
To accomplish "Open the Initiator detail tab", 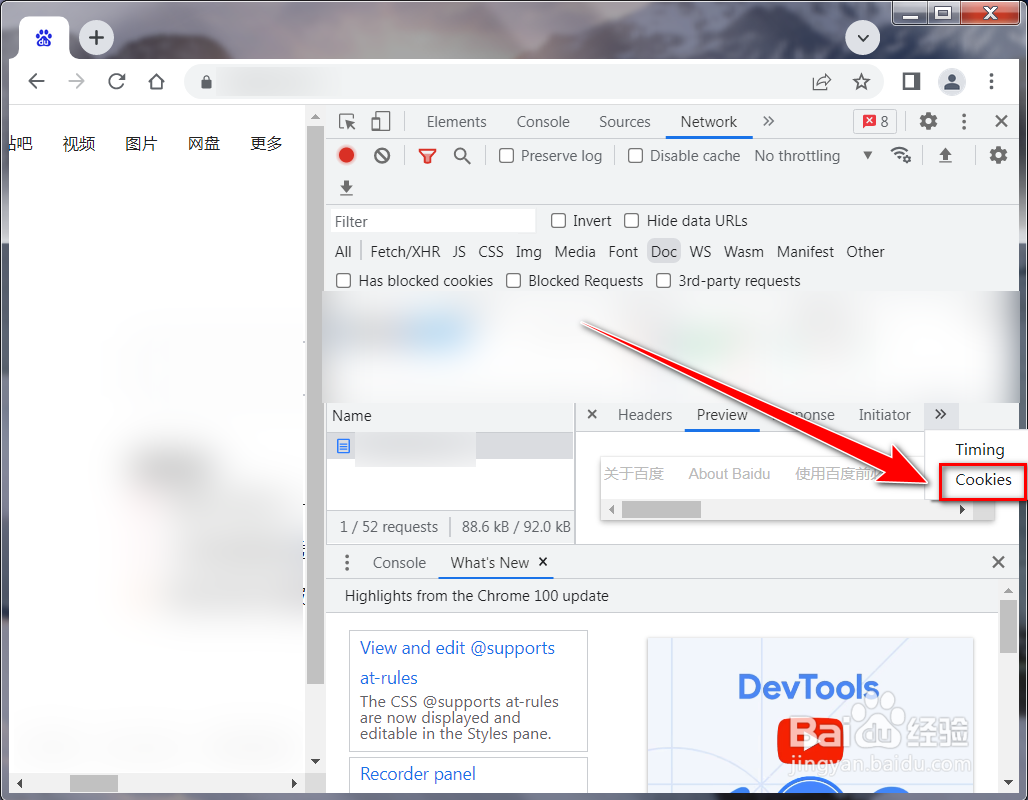I will (884, 415).
